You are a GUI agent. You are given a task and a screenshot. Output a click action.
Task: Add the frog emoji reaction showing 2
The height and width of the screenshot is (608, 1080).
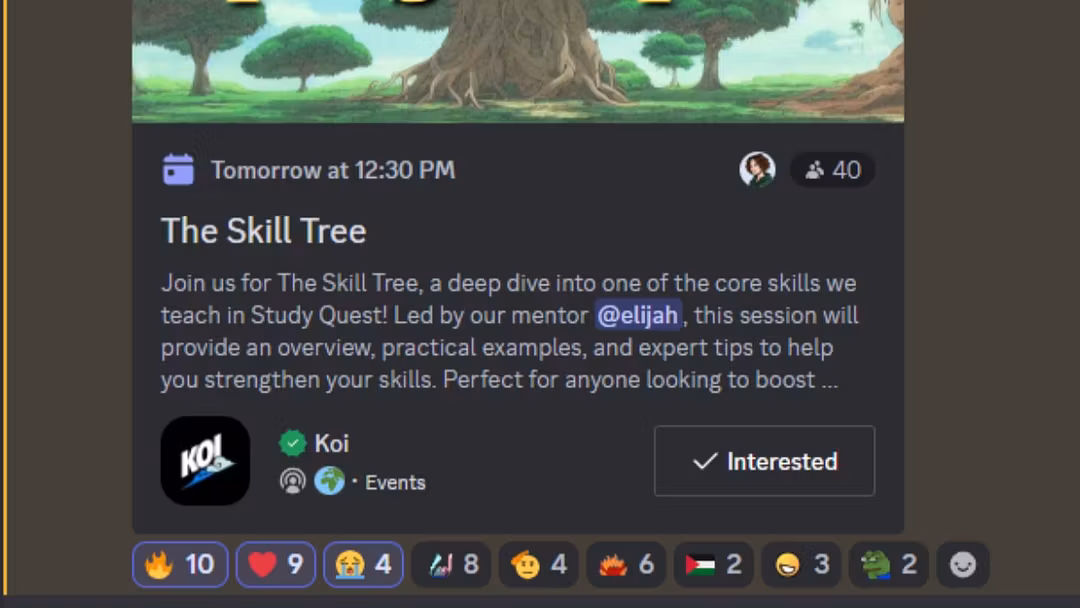(x=889, y=565)
